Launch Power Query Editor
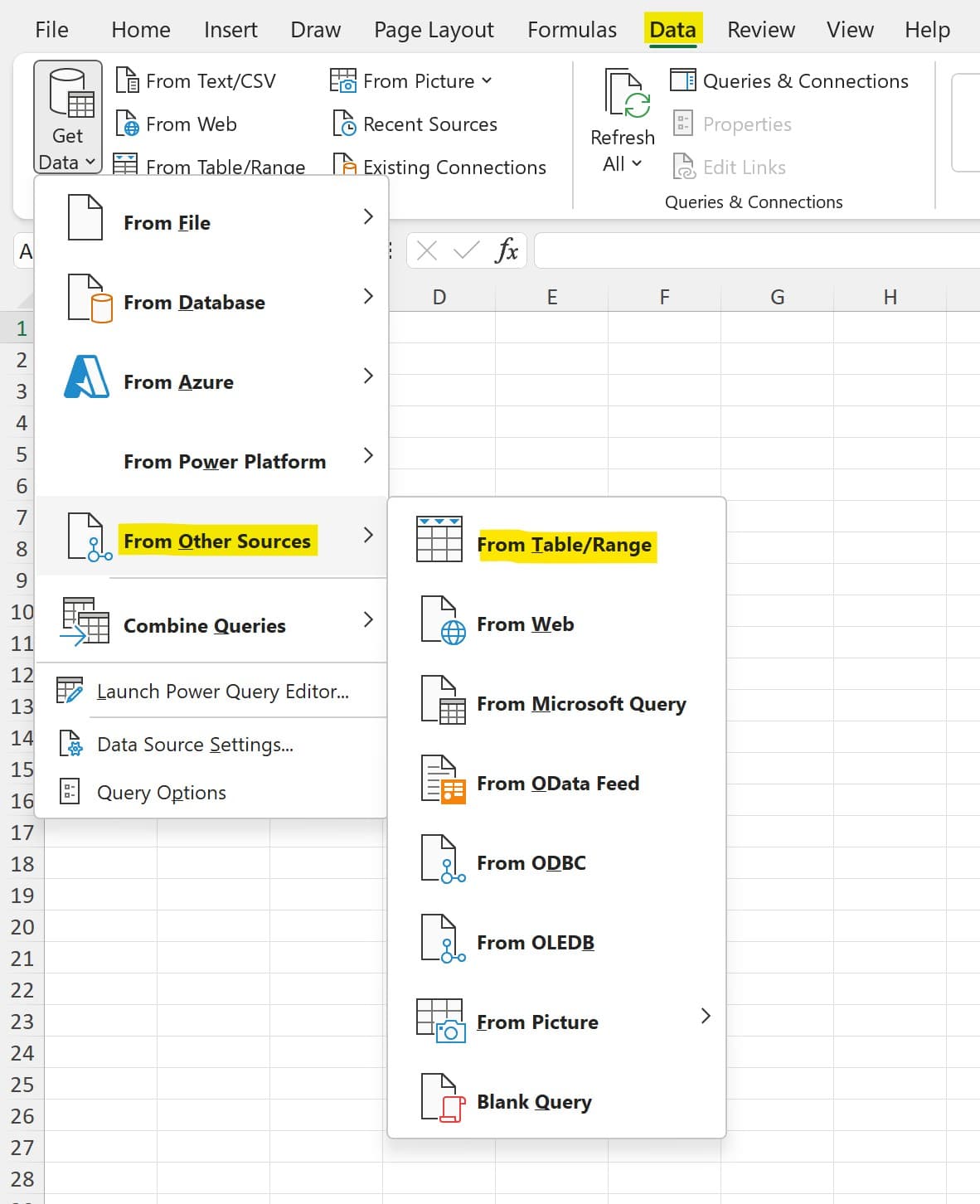 222,691
